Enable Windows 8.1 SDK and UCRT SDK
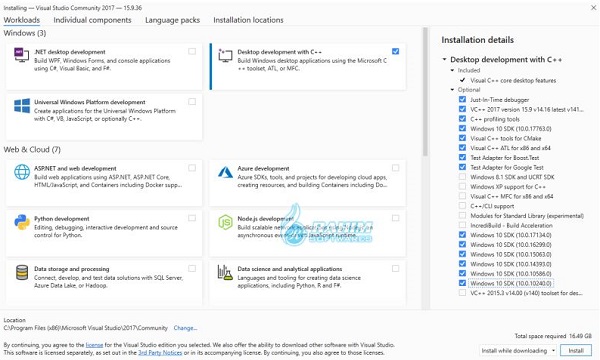600x360 pixels. [462, 177]
